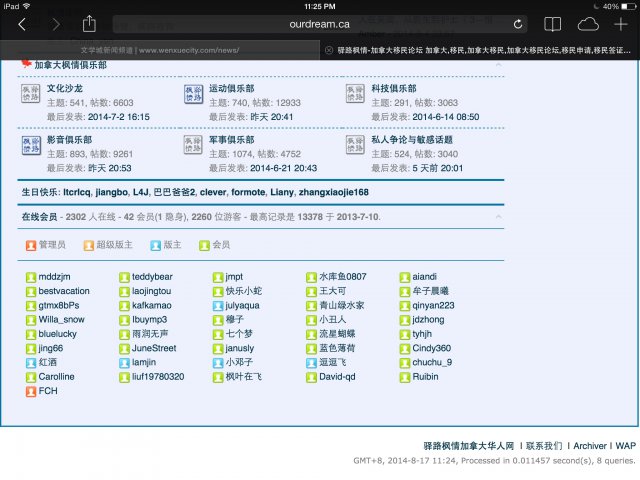Collapse the 在线会员 online members section

(x=498, y=216)
